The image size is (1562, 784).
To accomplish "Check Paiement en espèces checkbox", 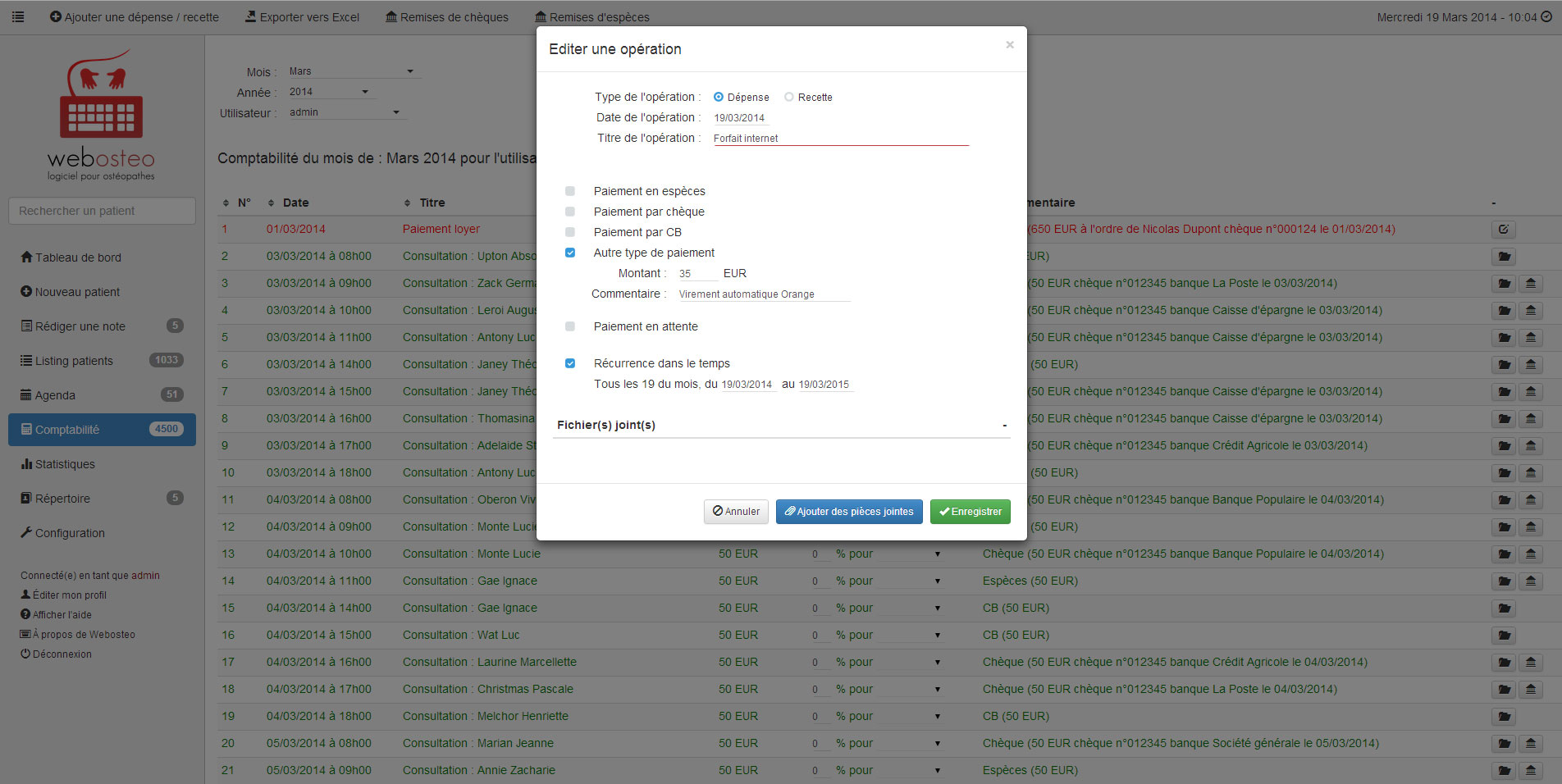I will (570, 191).
